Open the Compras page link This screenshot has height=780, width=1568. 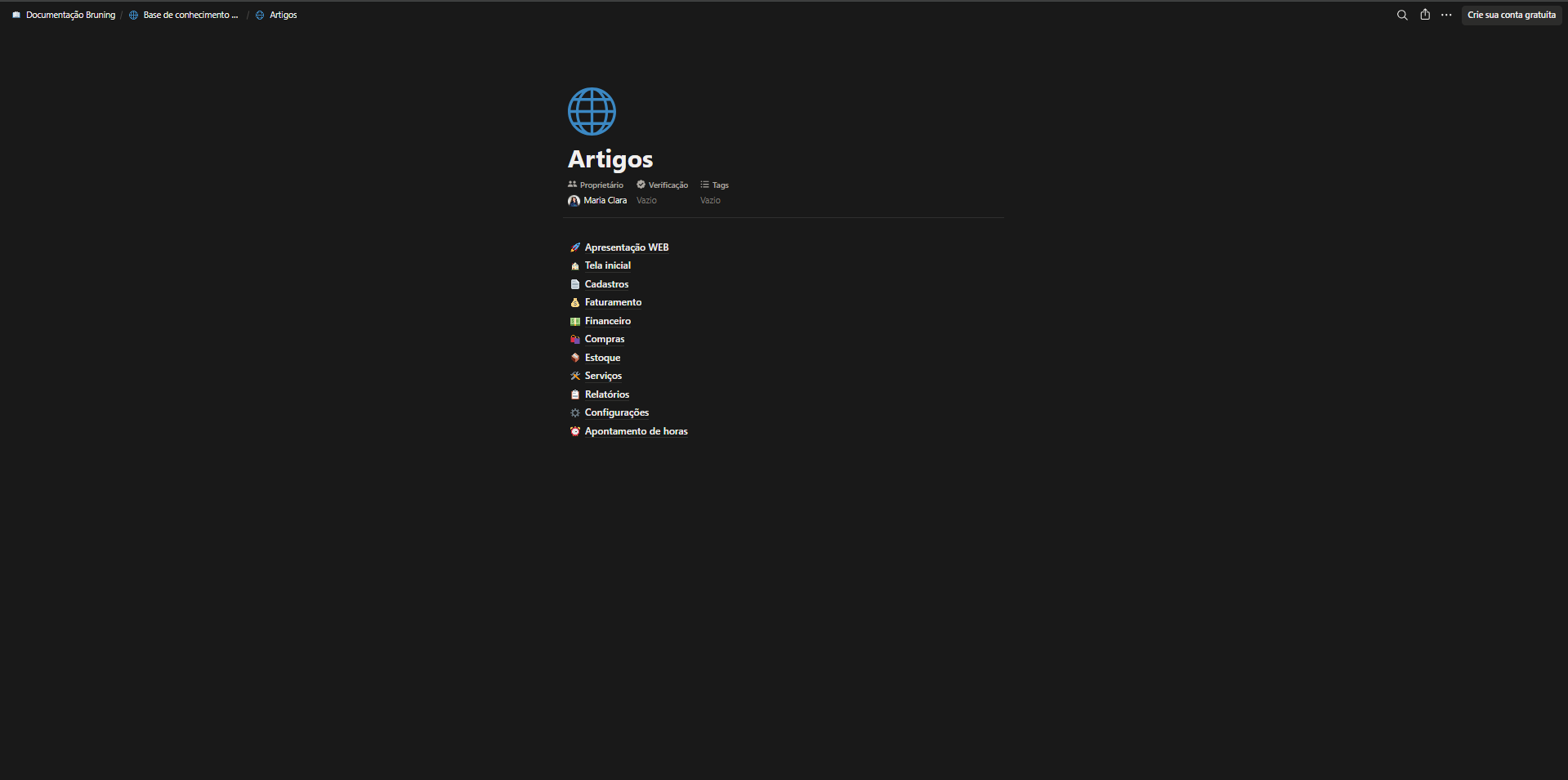point(604,339)
